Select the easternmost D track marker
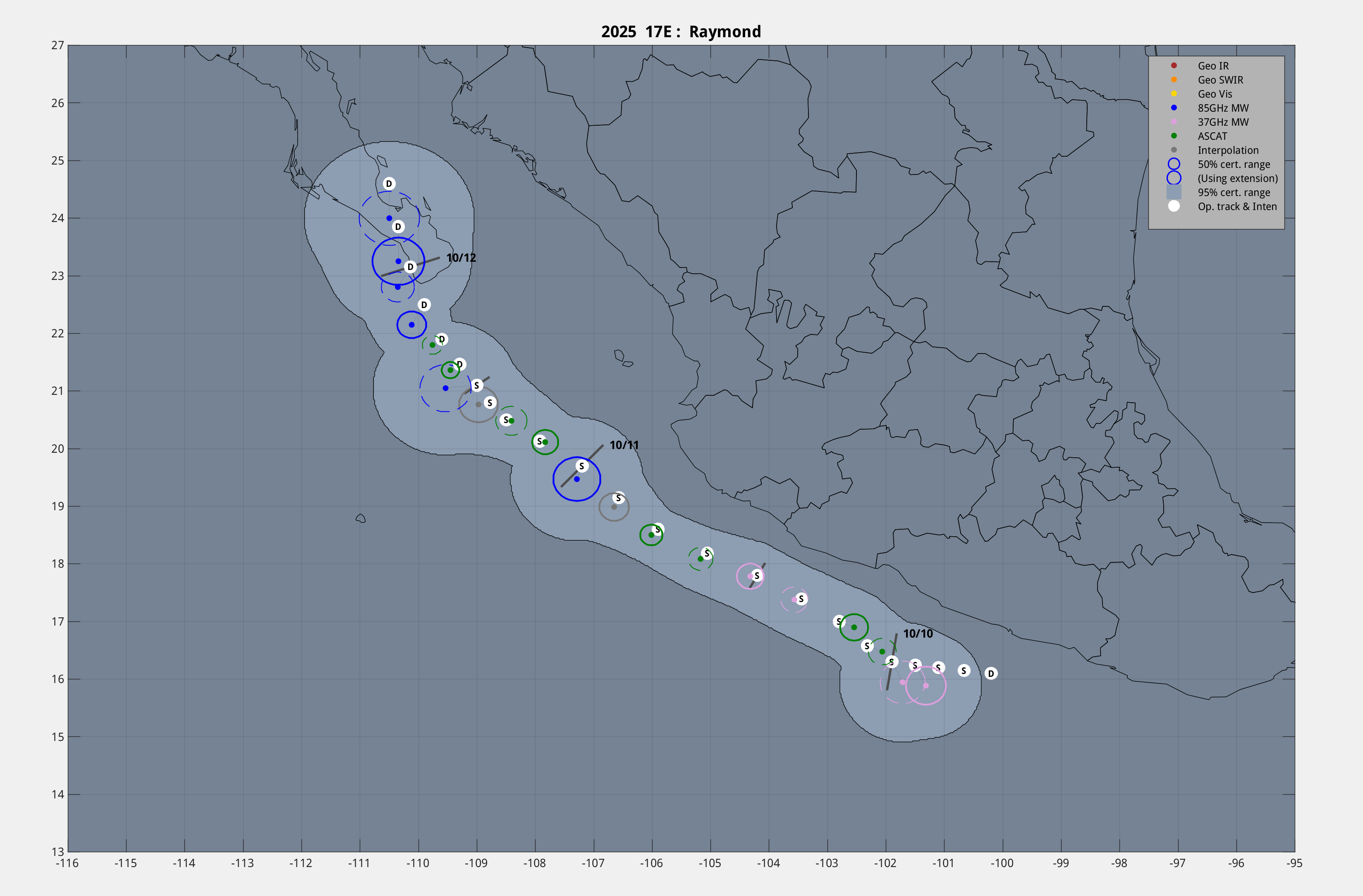1363x896 pixels. coord(991,673)
